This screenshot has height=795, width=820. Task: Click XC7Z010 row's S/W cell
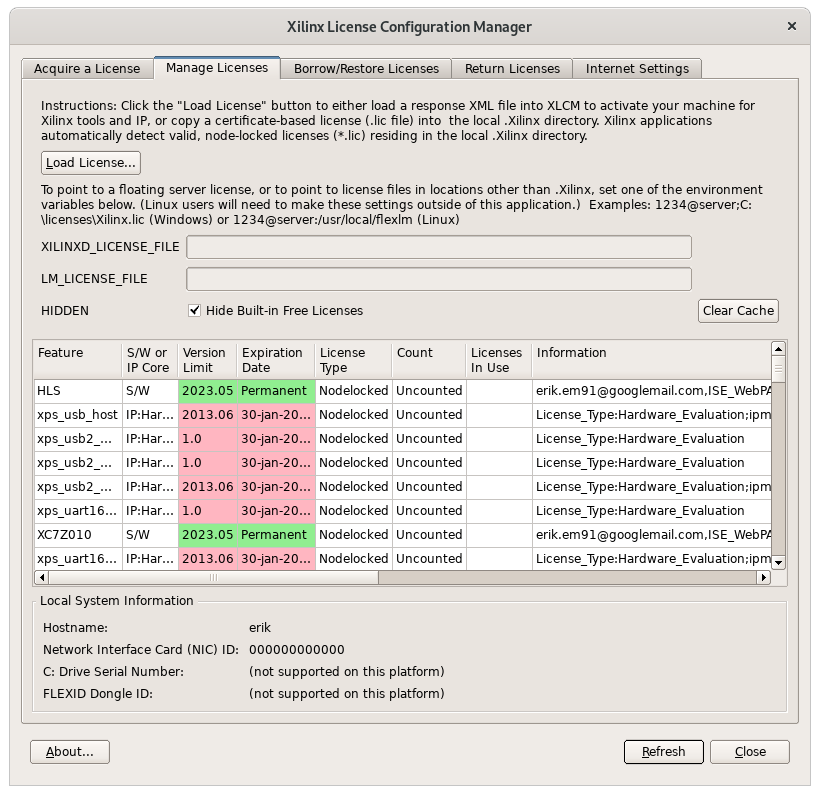click(150, 535)
